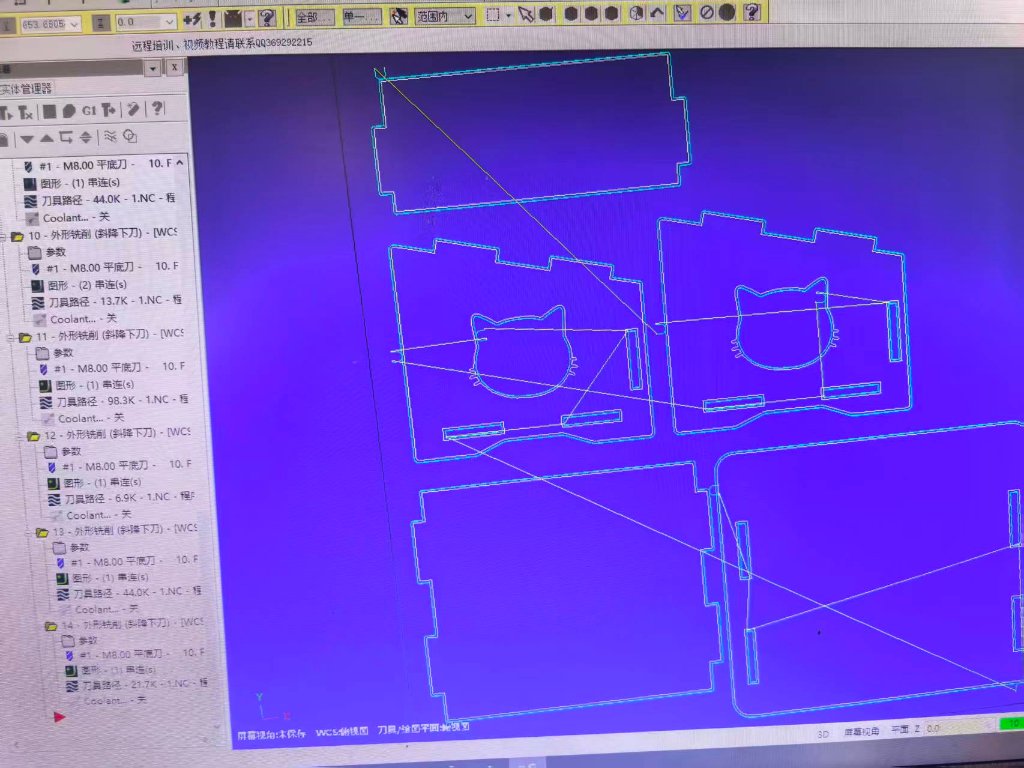Click the pencil/tag icon in operations manager toolbar
Screen dimensions: 1024x768
133,109
